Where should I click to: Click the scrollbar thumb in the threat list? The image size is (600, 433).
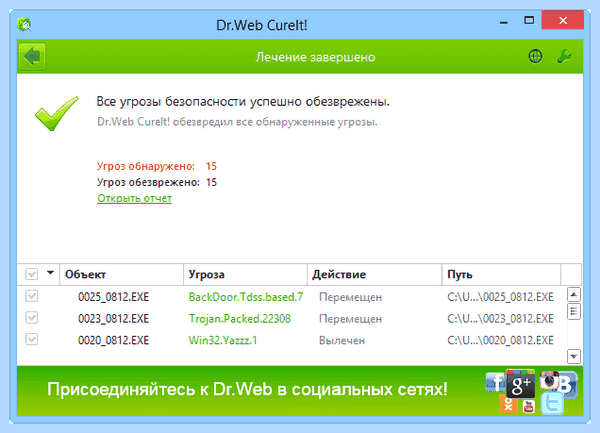click(574, 311)
